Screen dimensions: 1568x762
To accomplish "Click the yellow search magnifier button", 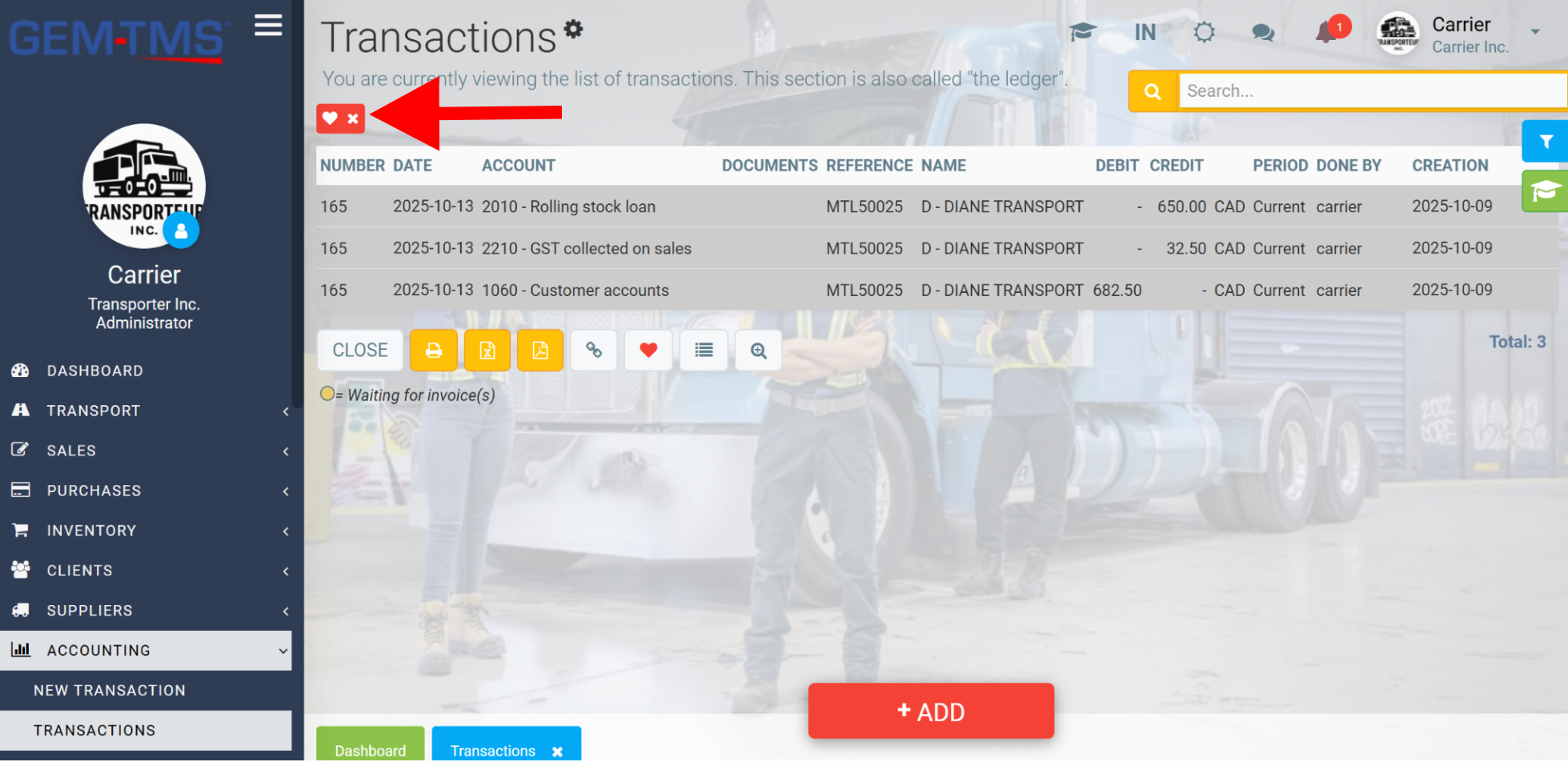I will pyautogui.click(x=1153, y=91).
